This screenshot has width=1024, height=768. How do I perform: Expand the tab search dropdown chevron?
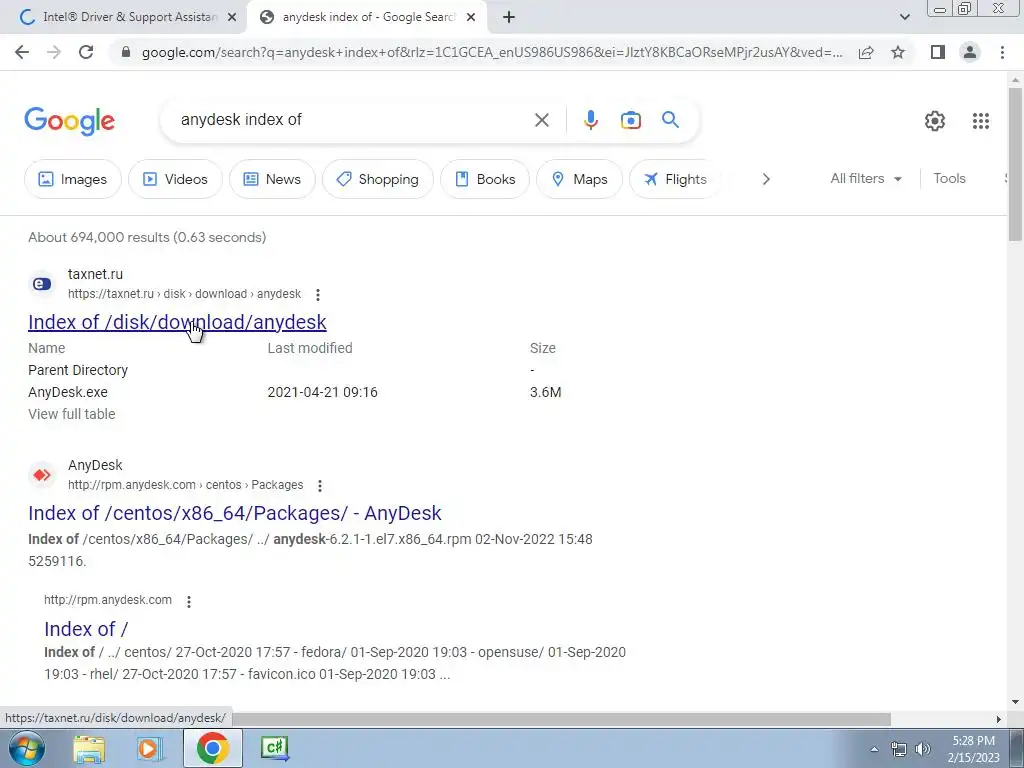[x=904, y=17]
